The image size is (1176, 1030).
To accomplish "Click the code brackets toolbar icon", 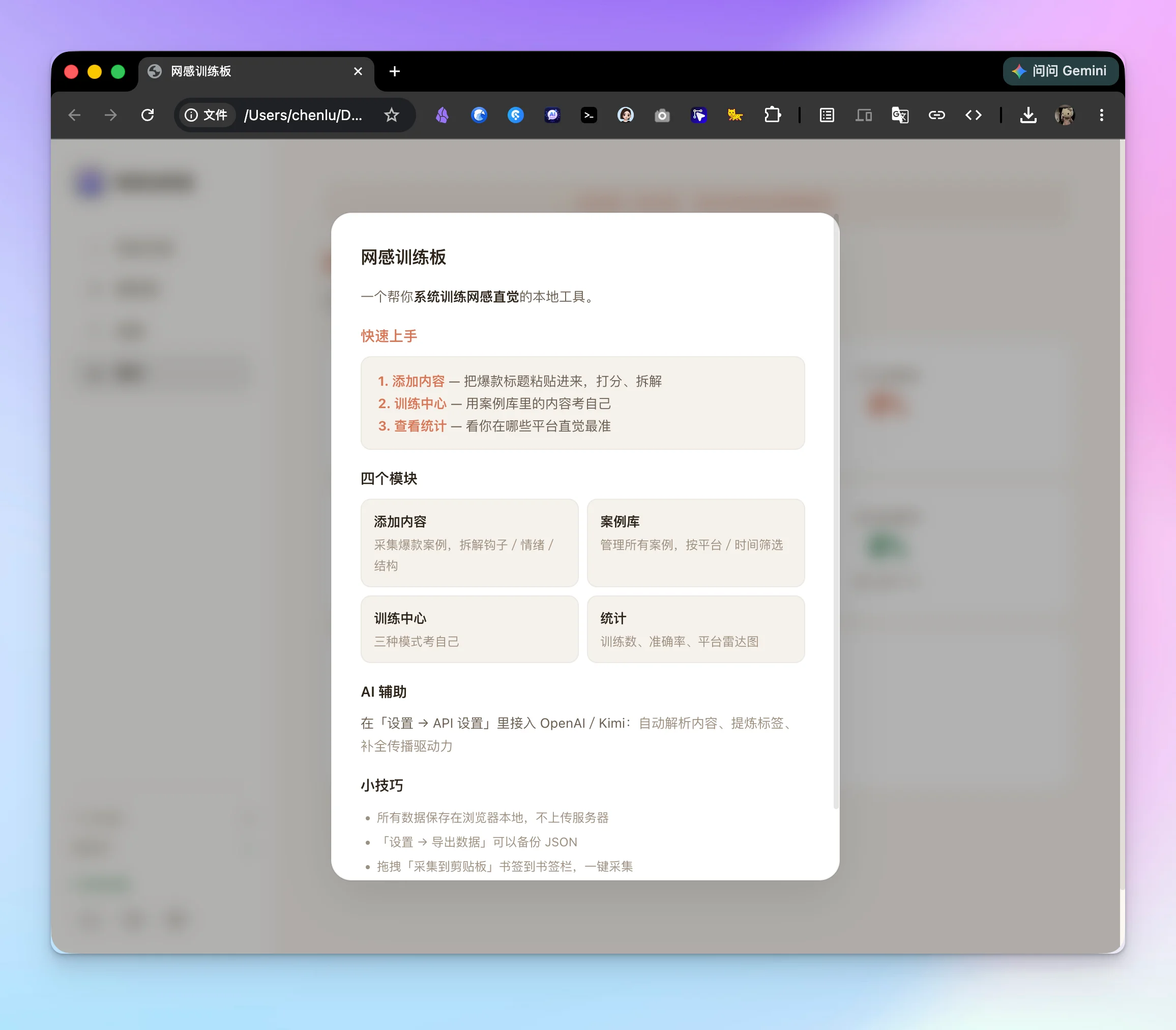I will point(973,115).
